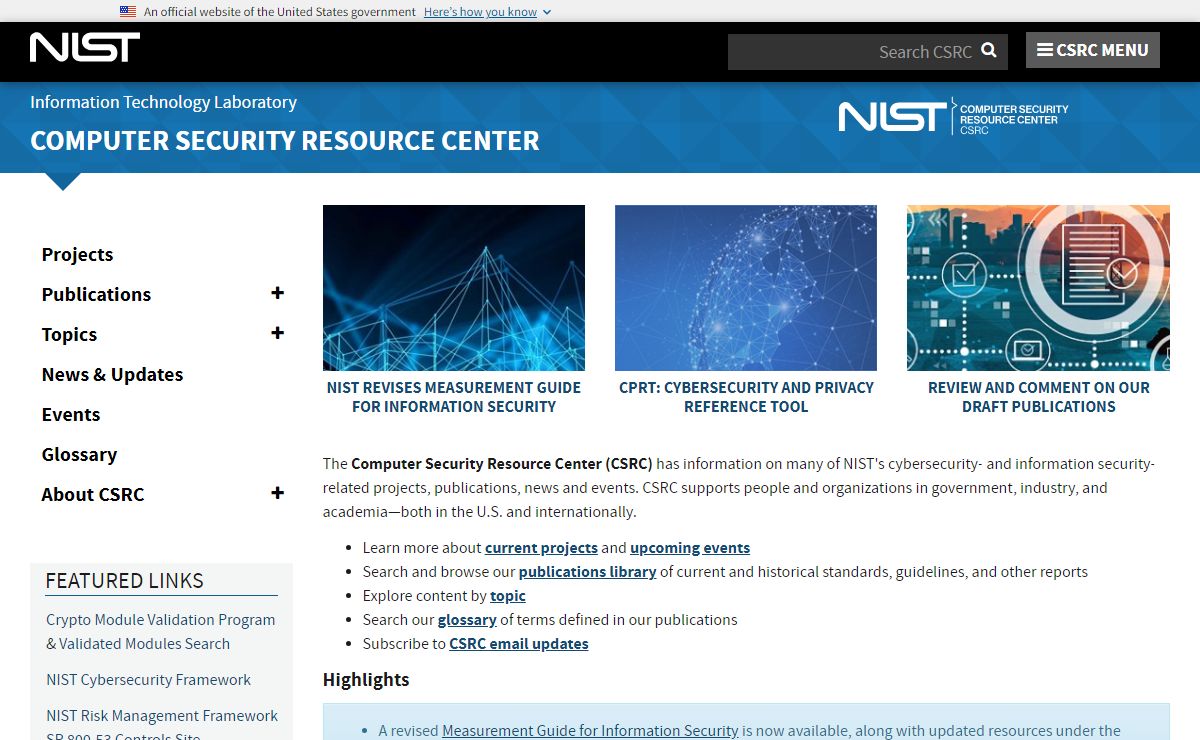This screenshot has width=1200, height=740.
Task: Expand 'Here's how you know' banner
Action: click(487, 12)
